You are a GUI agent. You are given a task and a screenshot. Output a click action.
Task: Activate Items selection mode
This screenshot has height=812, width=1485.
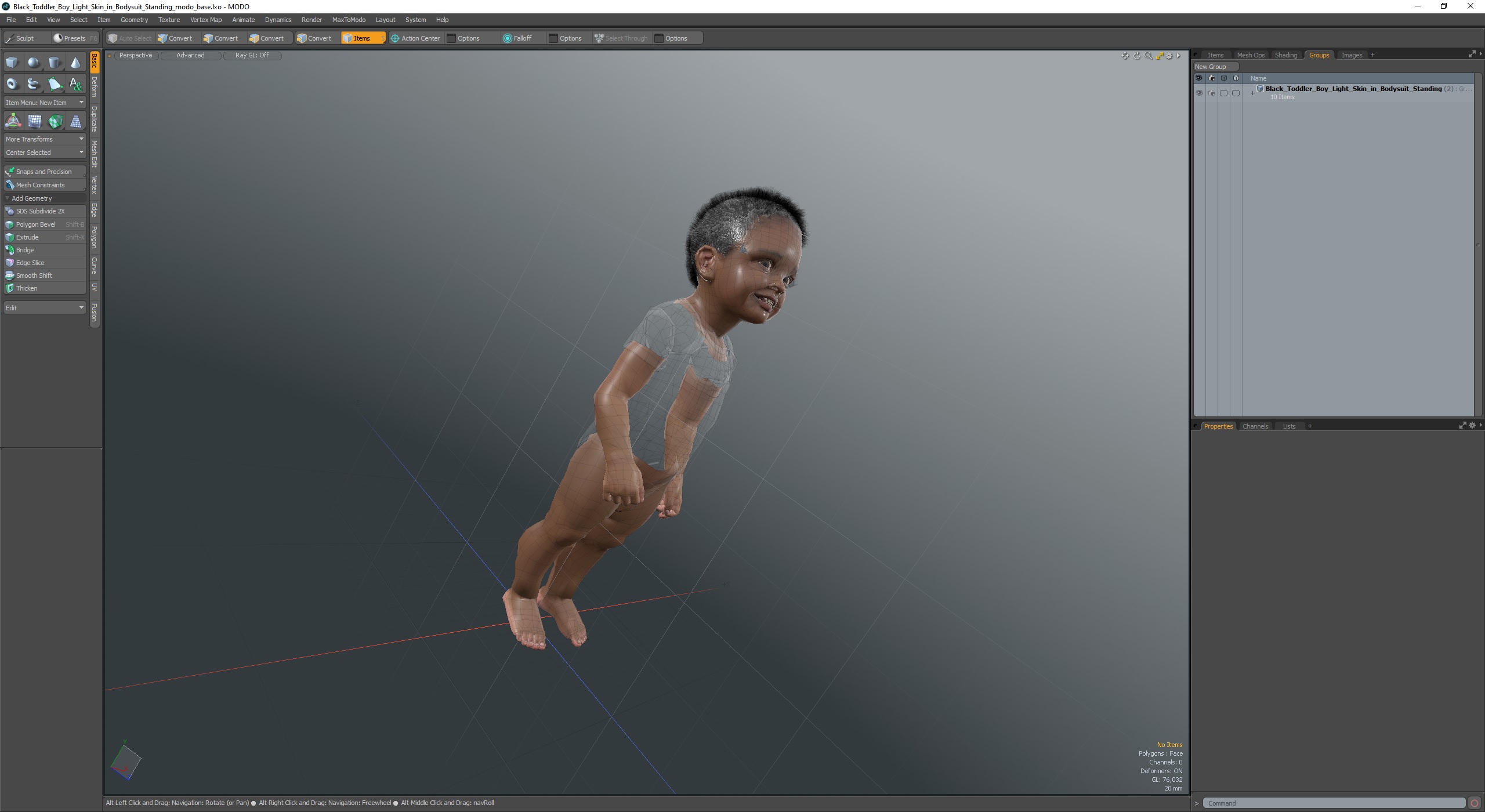[x=363, y=38]
